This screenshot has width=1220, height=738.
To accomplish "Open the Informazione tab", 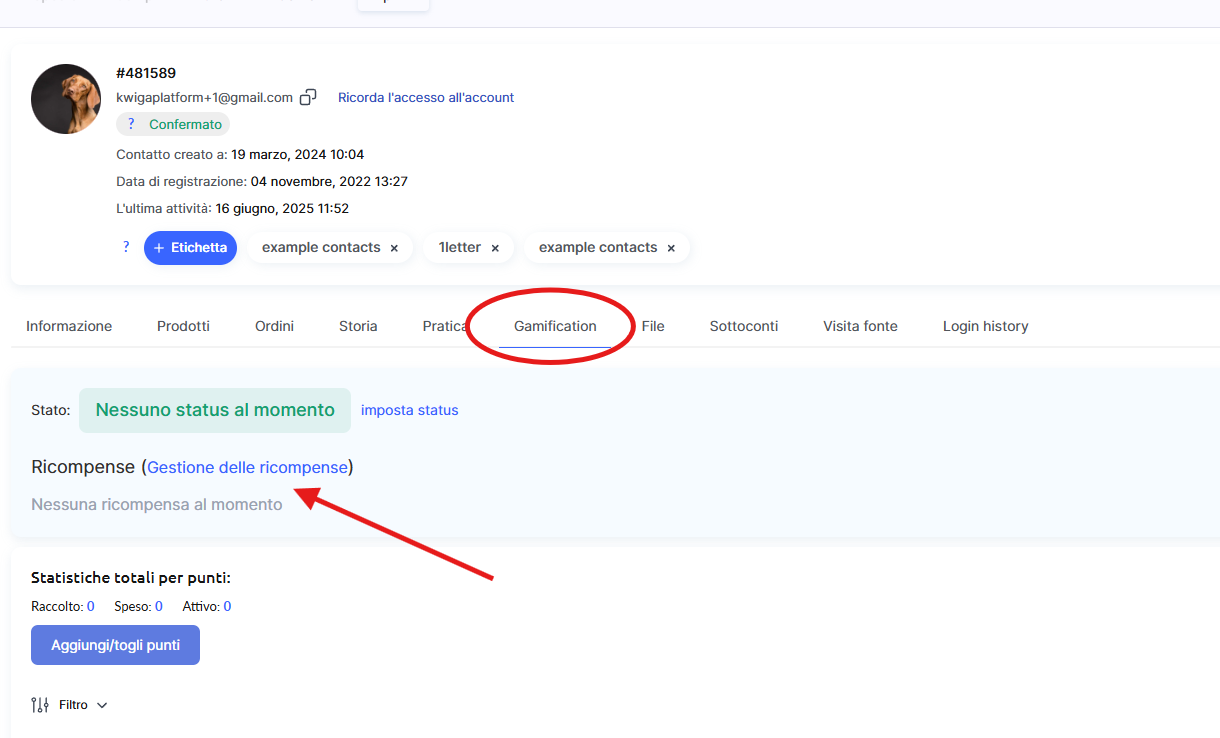I will pos(69,326).
